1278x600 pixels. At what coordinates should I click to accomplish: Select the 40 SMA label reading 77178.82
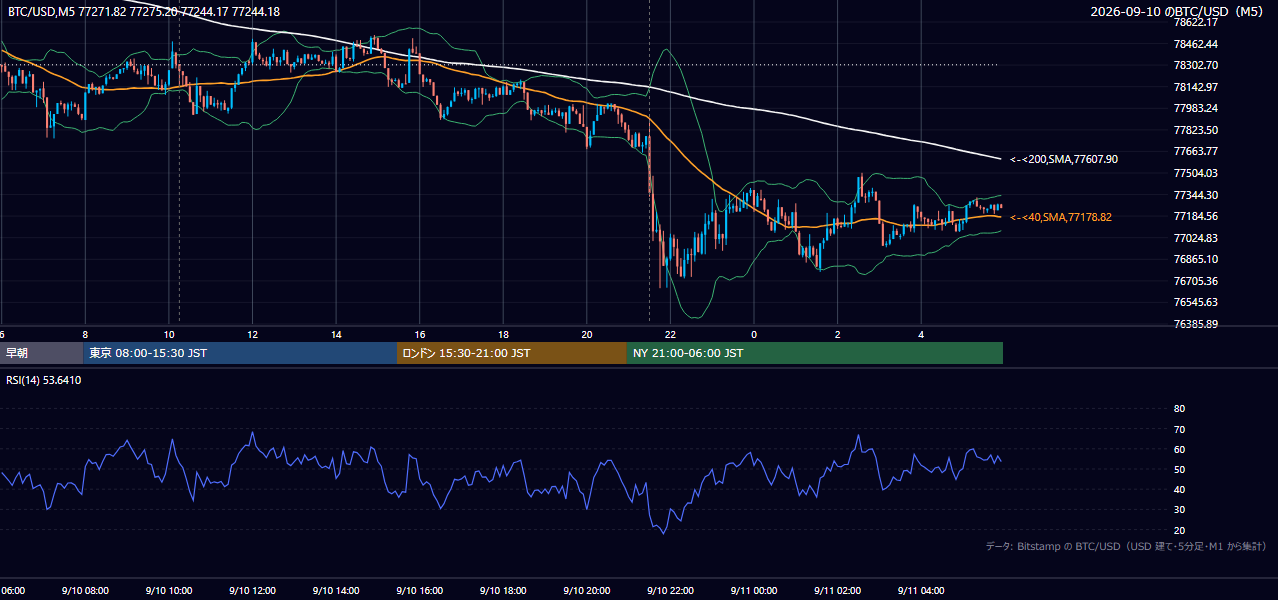[x=1060, y=217]
